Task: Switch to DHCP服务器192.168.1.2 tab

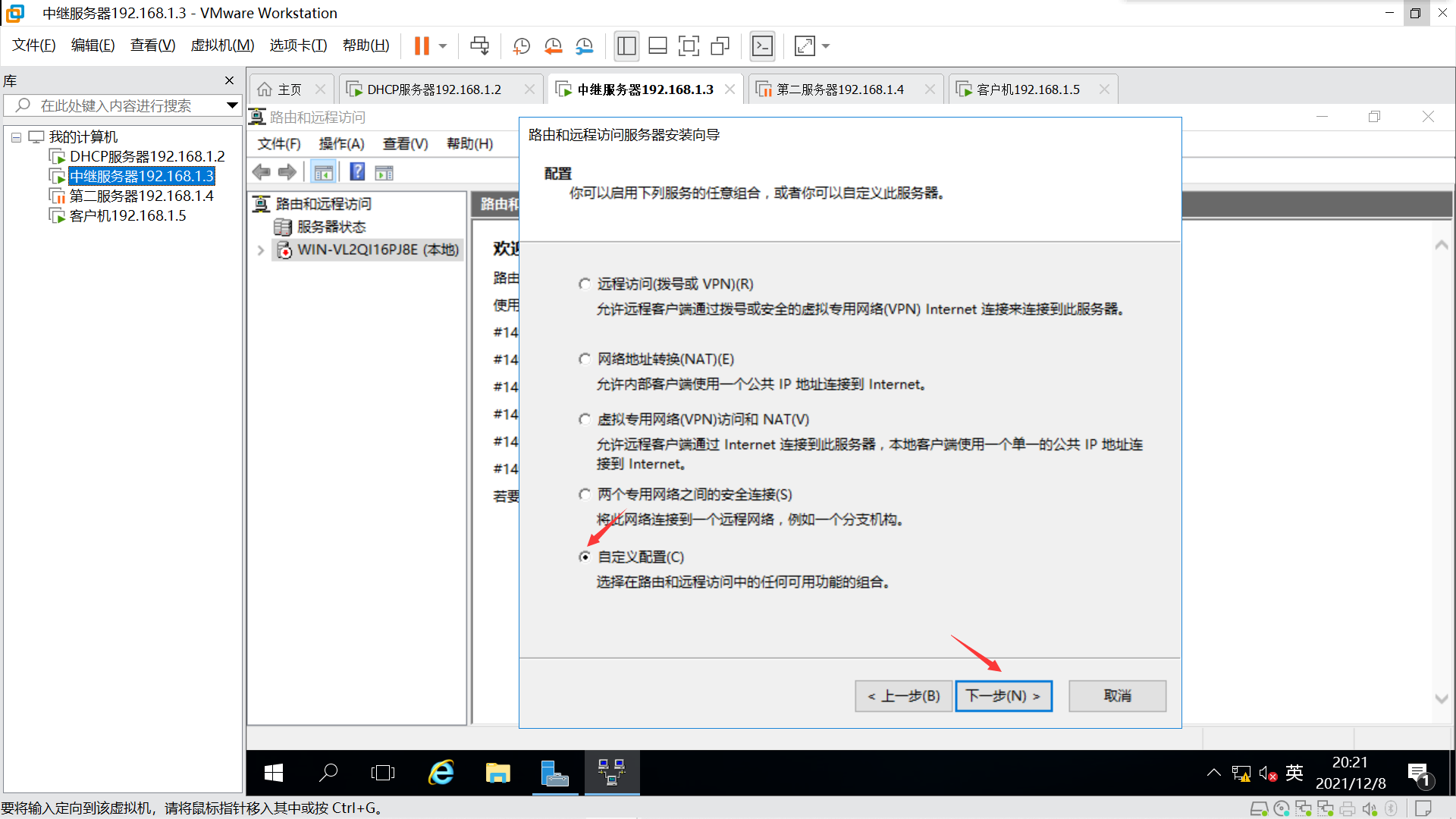Action: (434, 89)
